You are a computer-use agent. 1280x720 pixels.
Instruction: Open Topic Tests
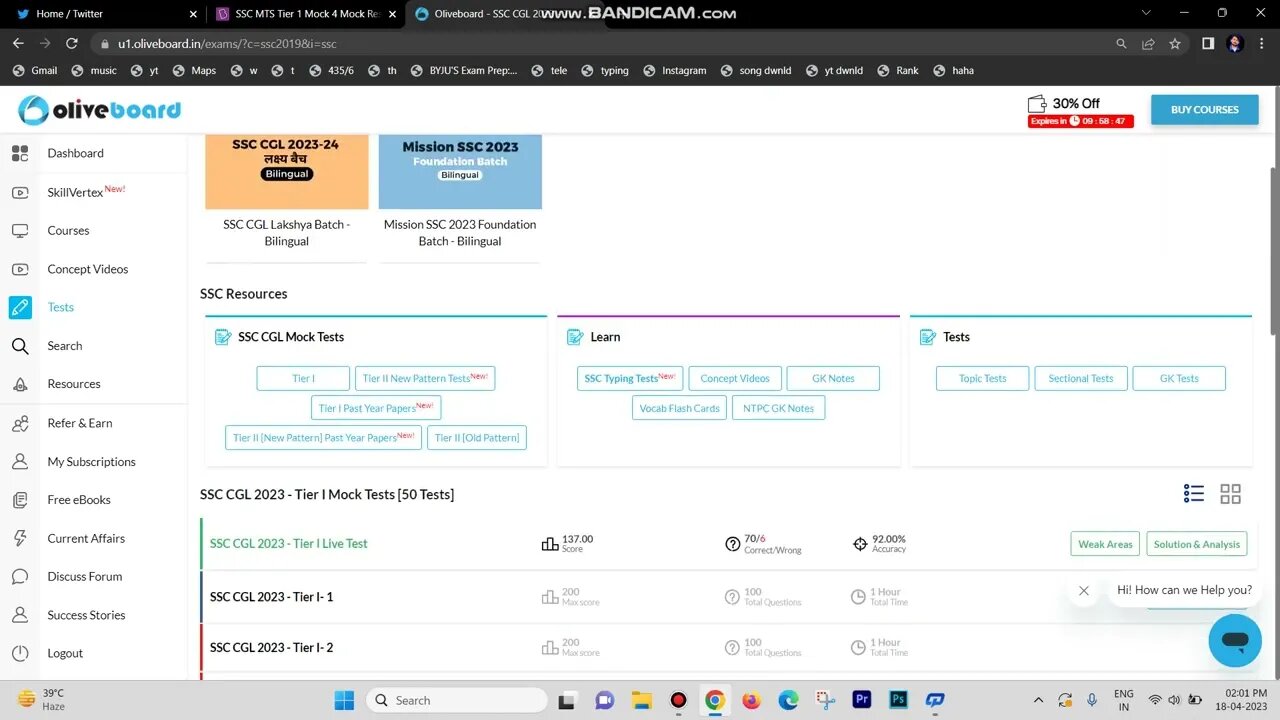click(x=983, y=378)
